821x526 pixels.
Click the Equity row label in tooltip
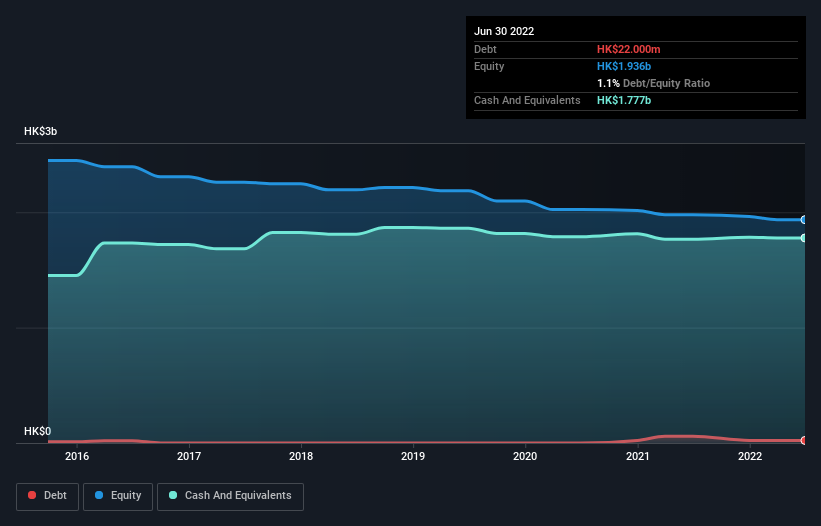(489, 66)
